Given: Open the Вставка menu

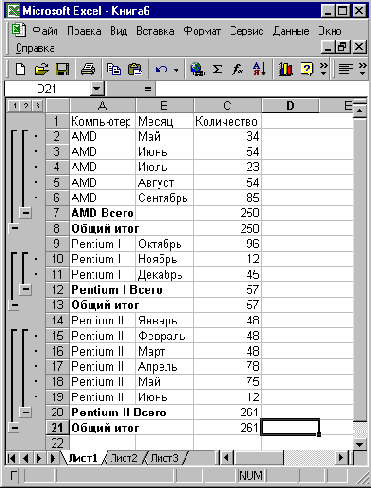Looking at the screenshot, I should [155, 31].
